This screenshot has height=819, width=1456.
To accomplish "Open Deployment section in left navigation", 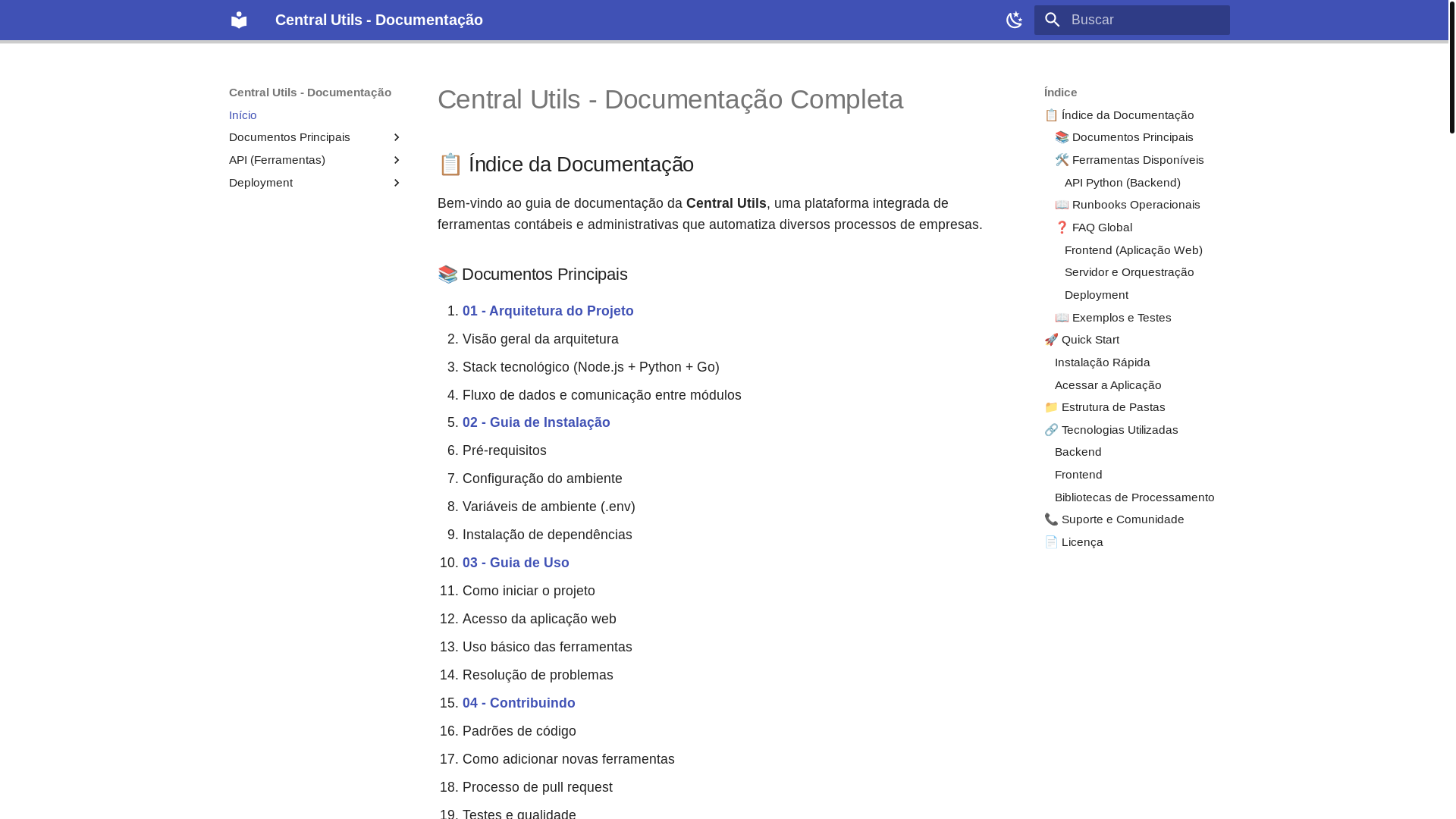I will click(261, 183).
